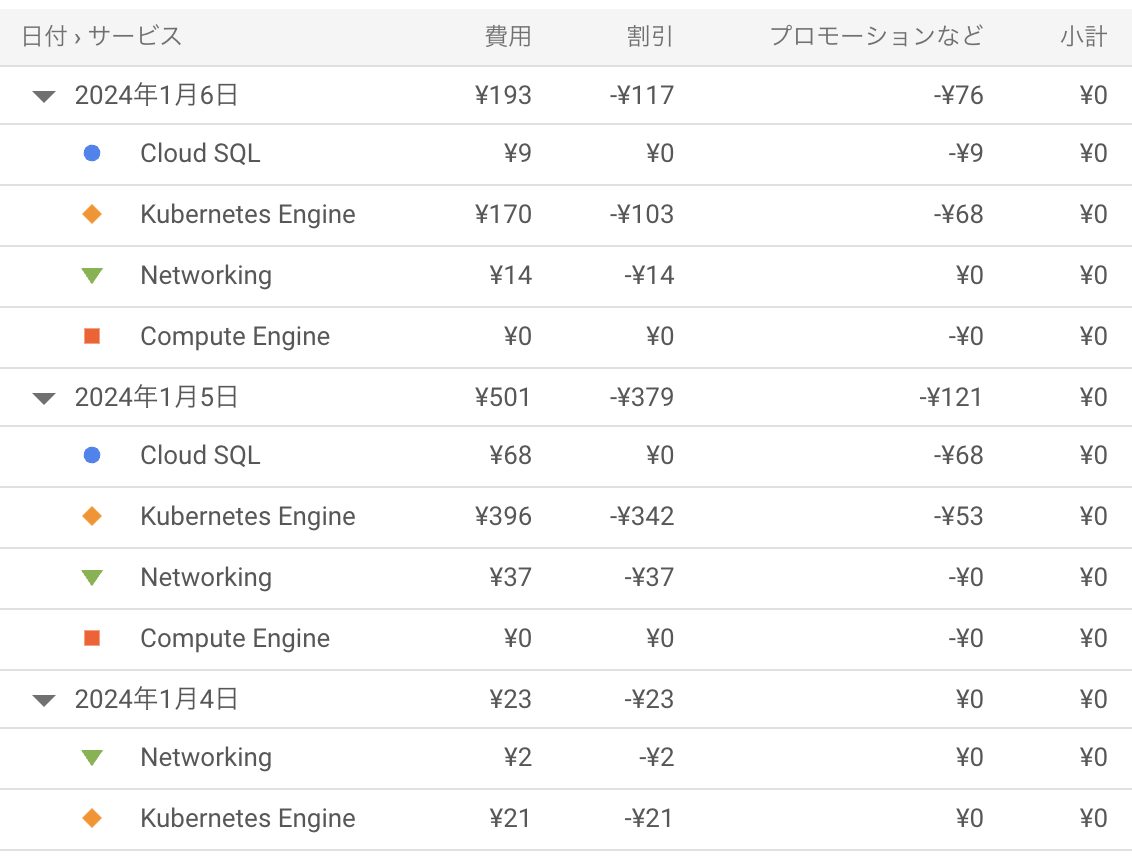
Task: Click orange diamond icon for Kubernetes Engine under January 6
Action: point(92,215)
